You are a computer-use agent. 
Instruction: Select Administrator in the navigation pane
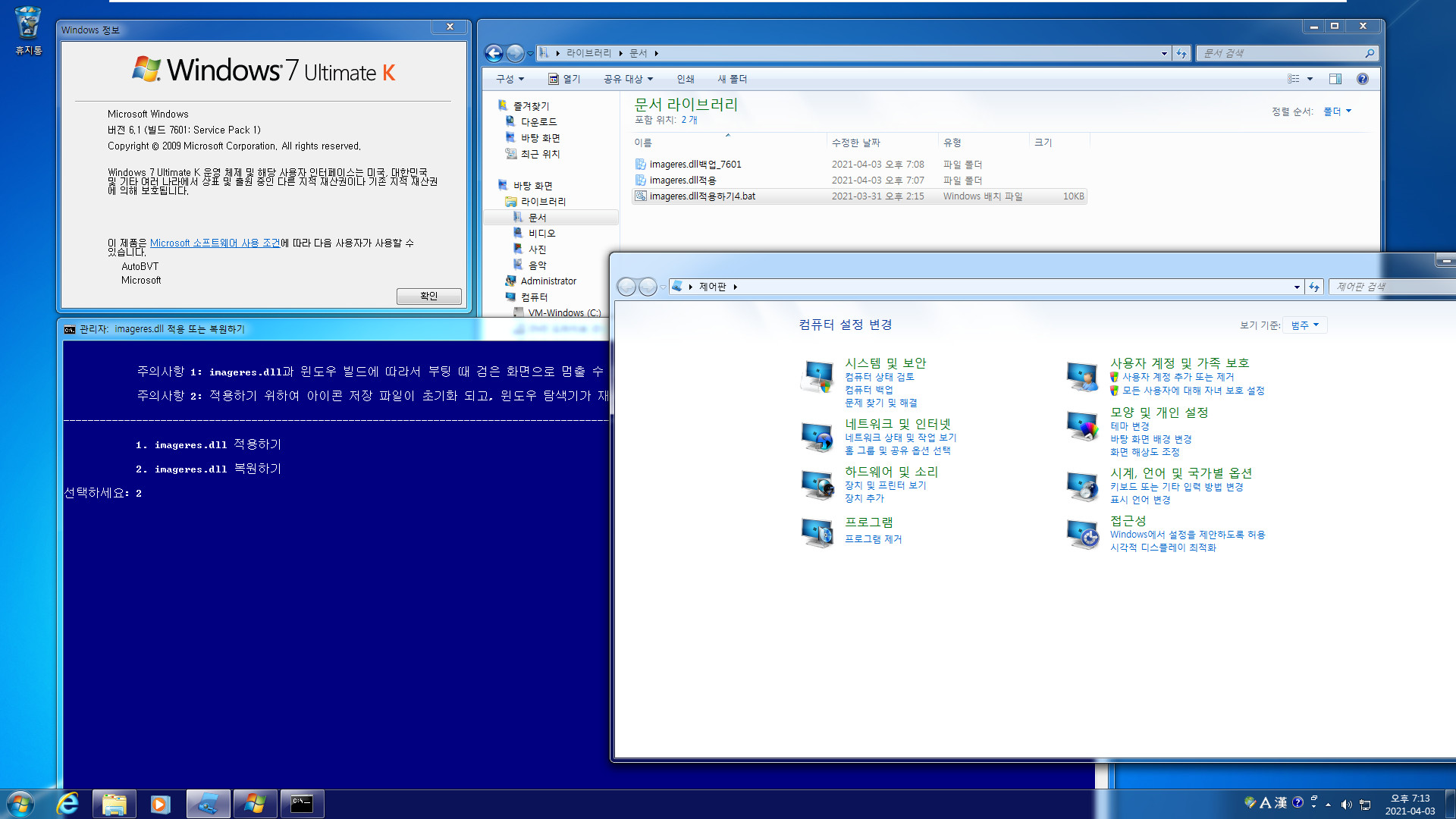[x=548, y=281]
